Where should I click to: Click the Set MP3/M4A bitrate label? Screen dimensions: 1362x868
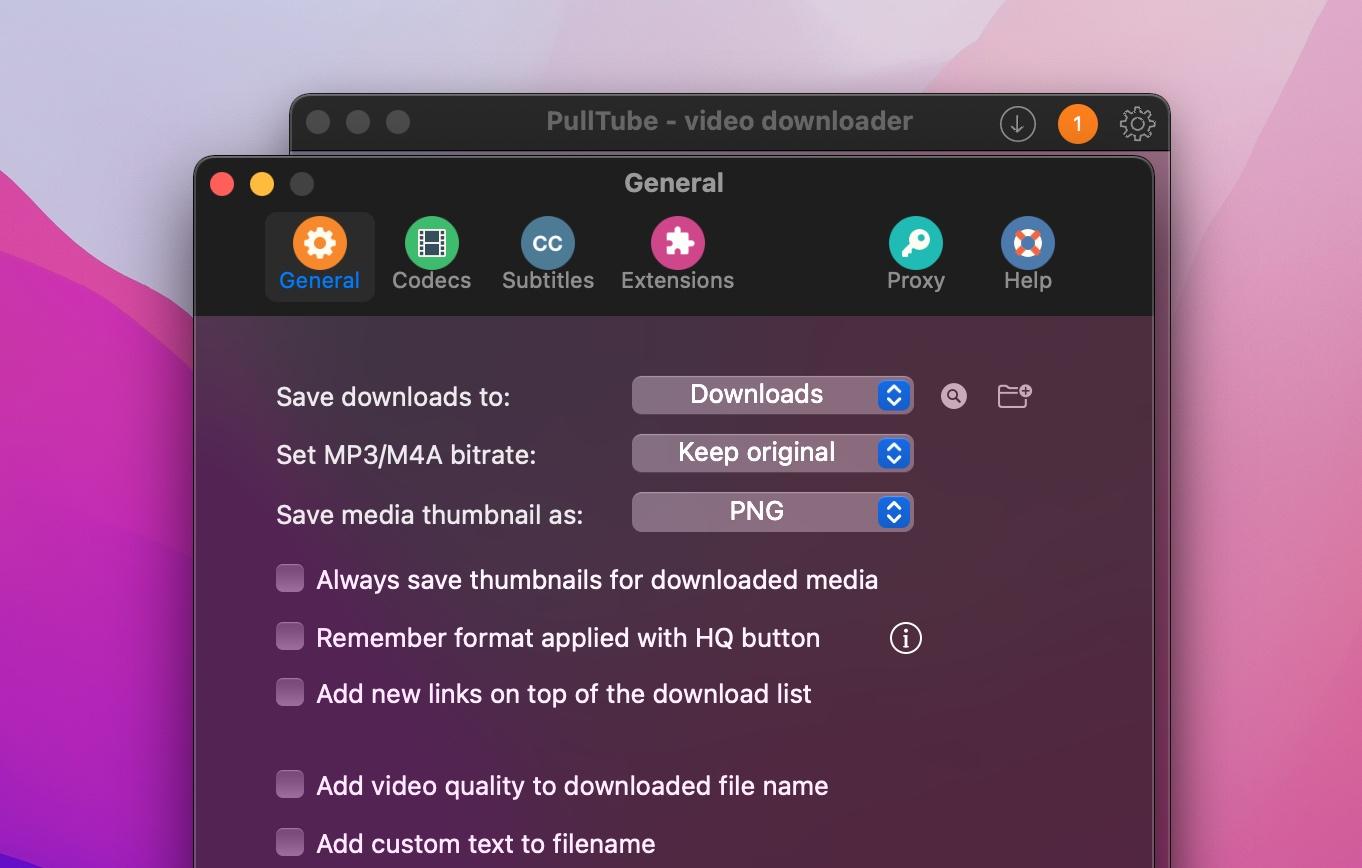[406, 455]
